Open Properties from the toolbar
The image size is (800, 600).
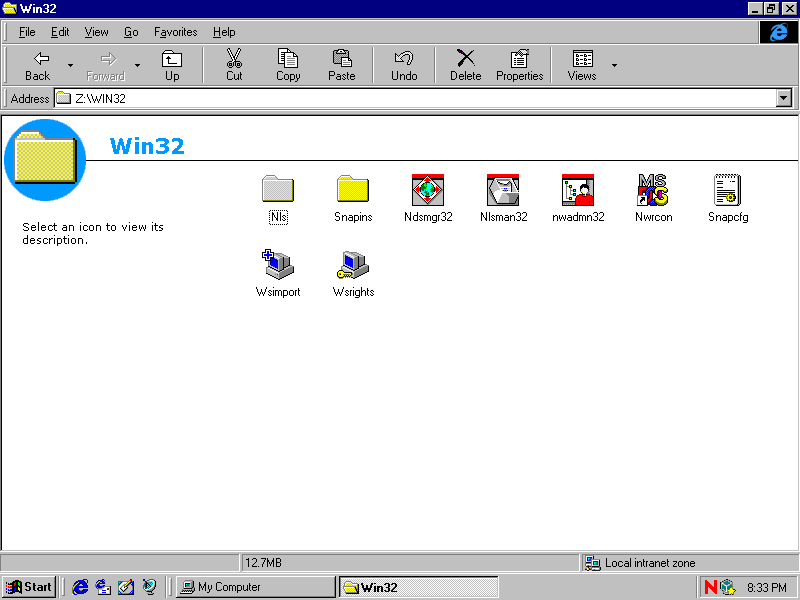520,65
